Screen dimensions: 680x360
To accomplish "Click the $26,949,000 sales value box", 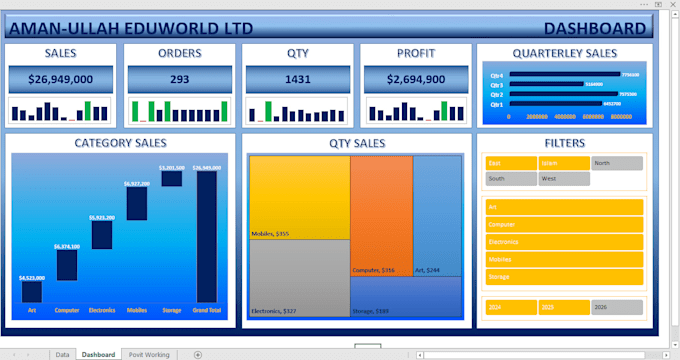I will (x=61, y=79).
